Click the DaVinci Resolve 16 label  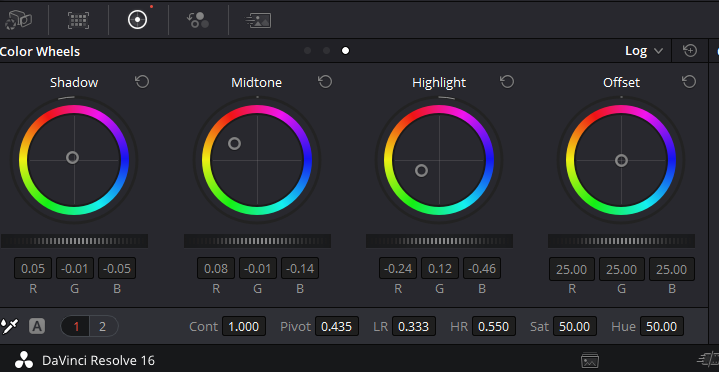[99, 361]
